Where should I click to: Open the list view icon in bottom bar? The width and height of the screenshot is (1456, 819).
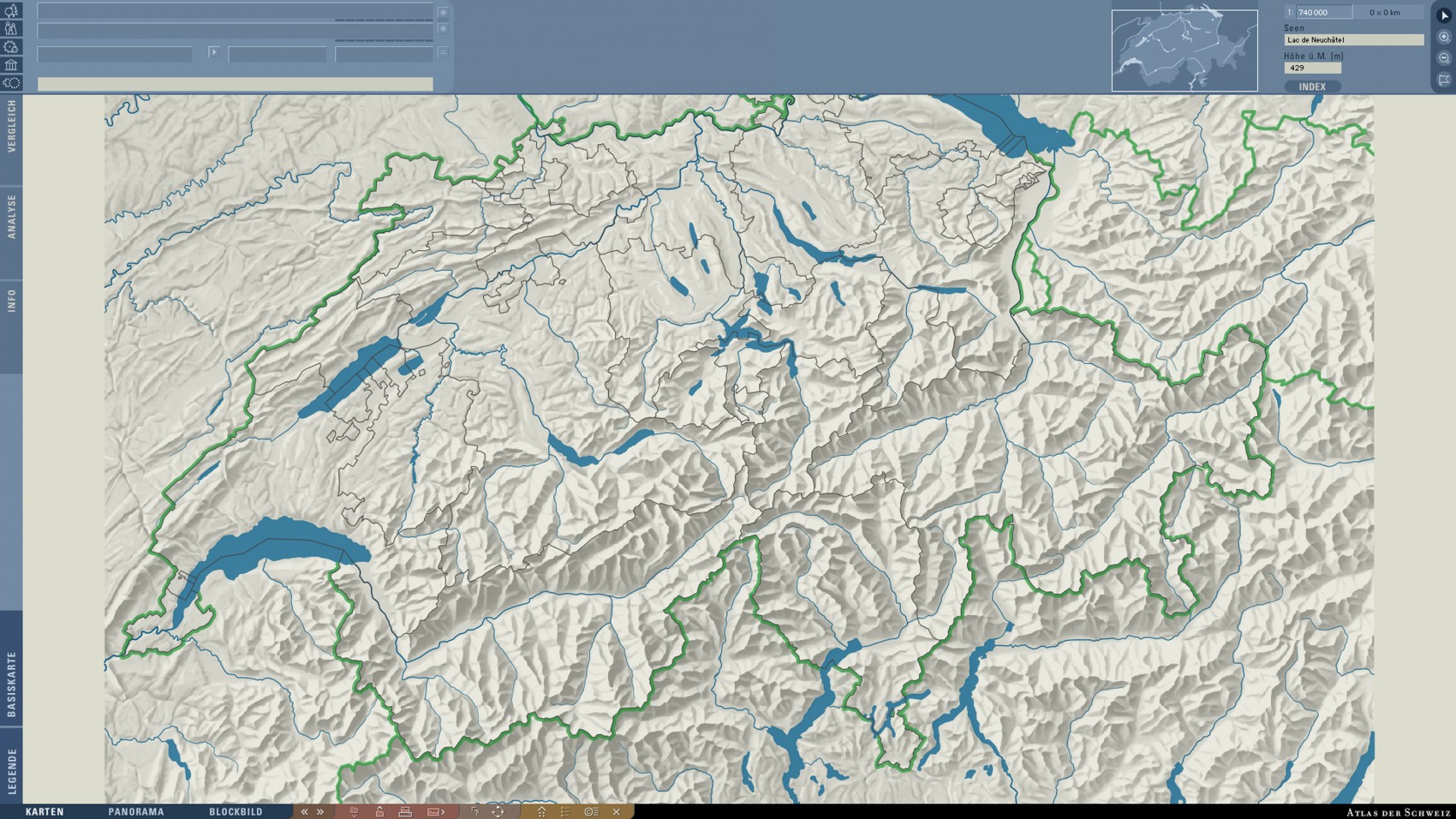565,811
